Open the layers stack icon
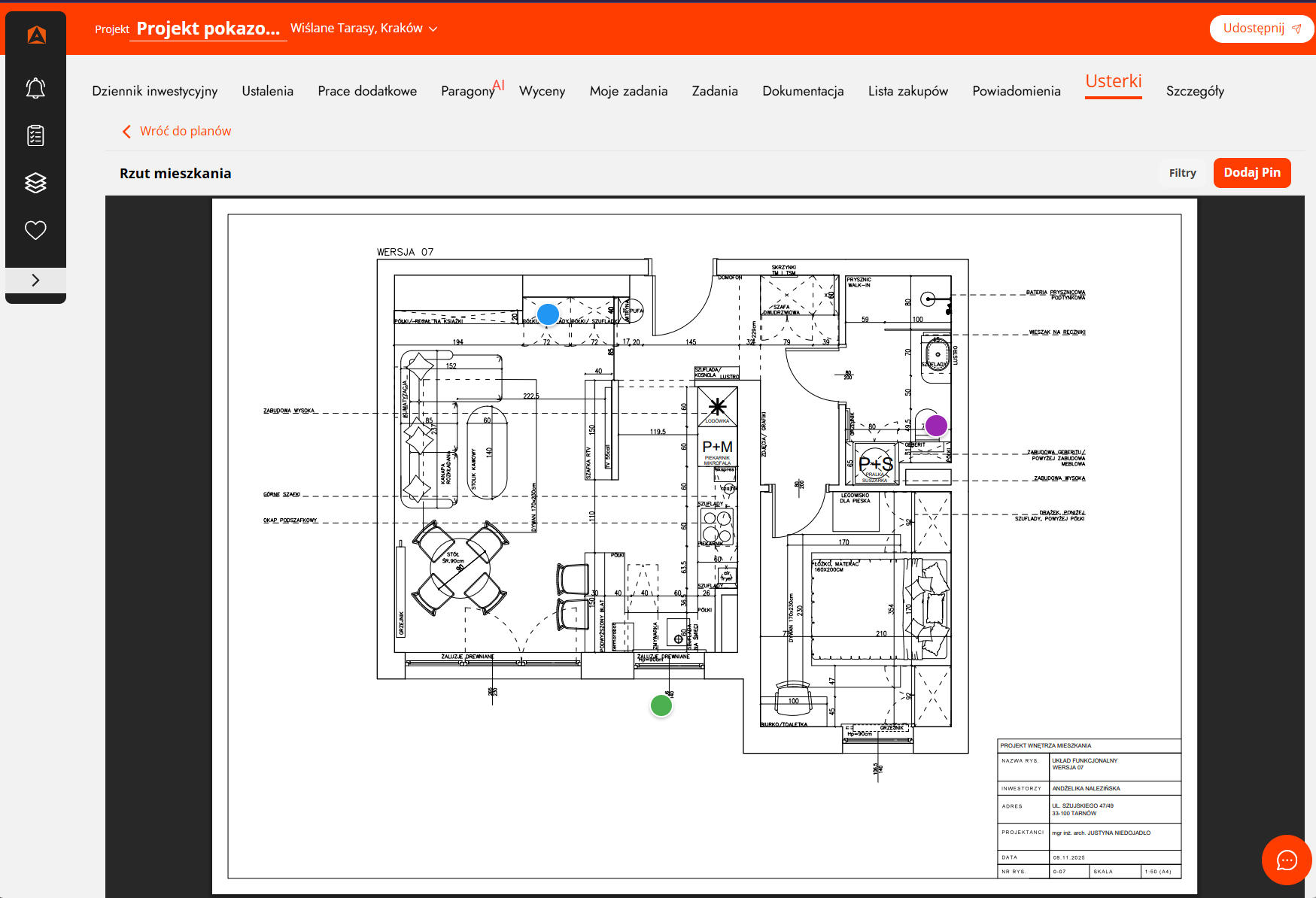The height and width of the screenshot is (898, 1316). coord(35,183)
